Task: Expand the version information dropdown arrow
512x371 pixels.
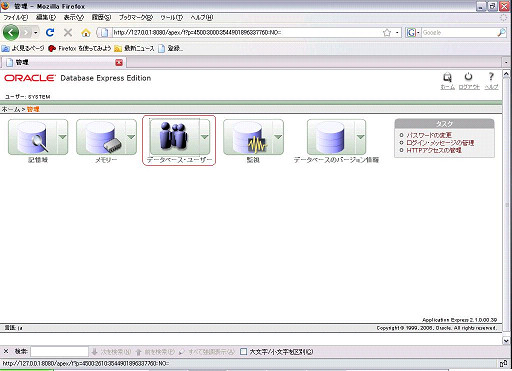Action: click(x=360, y=137)
